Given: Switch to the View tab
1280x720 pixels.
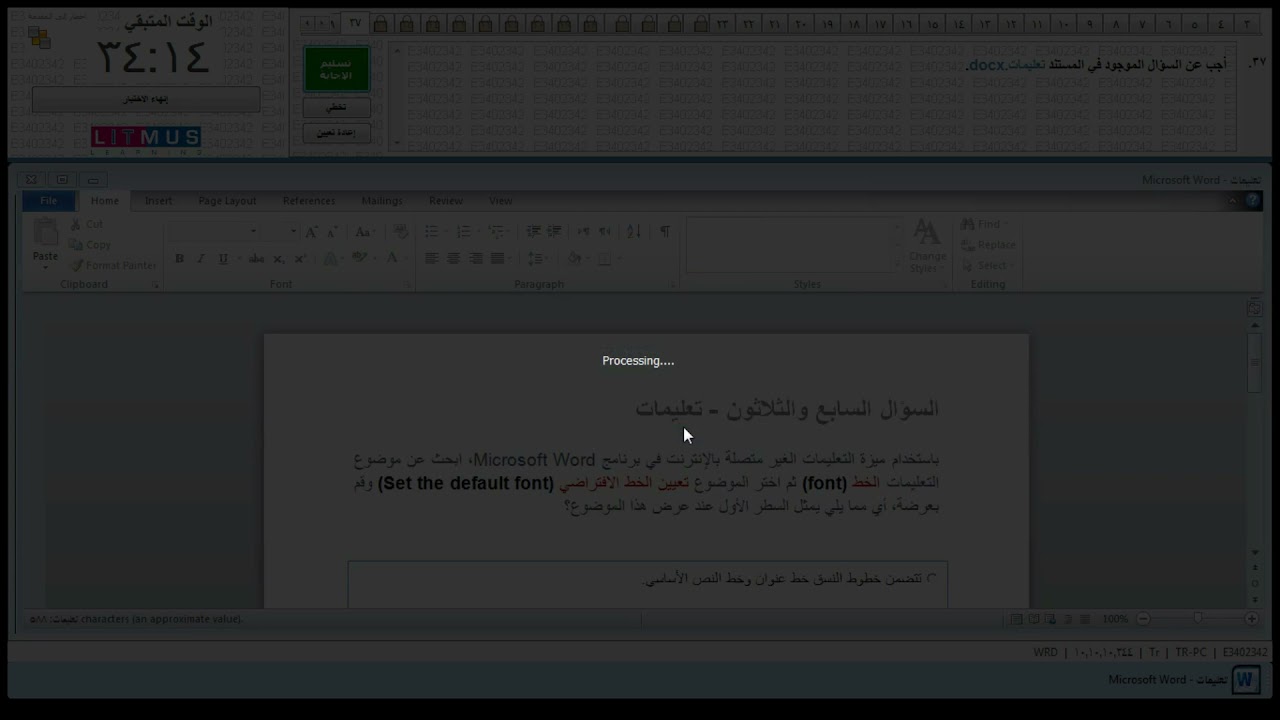Looking at the screenshot, I should point(501,201).
